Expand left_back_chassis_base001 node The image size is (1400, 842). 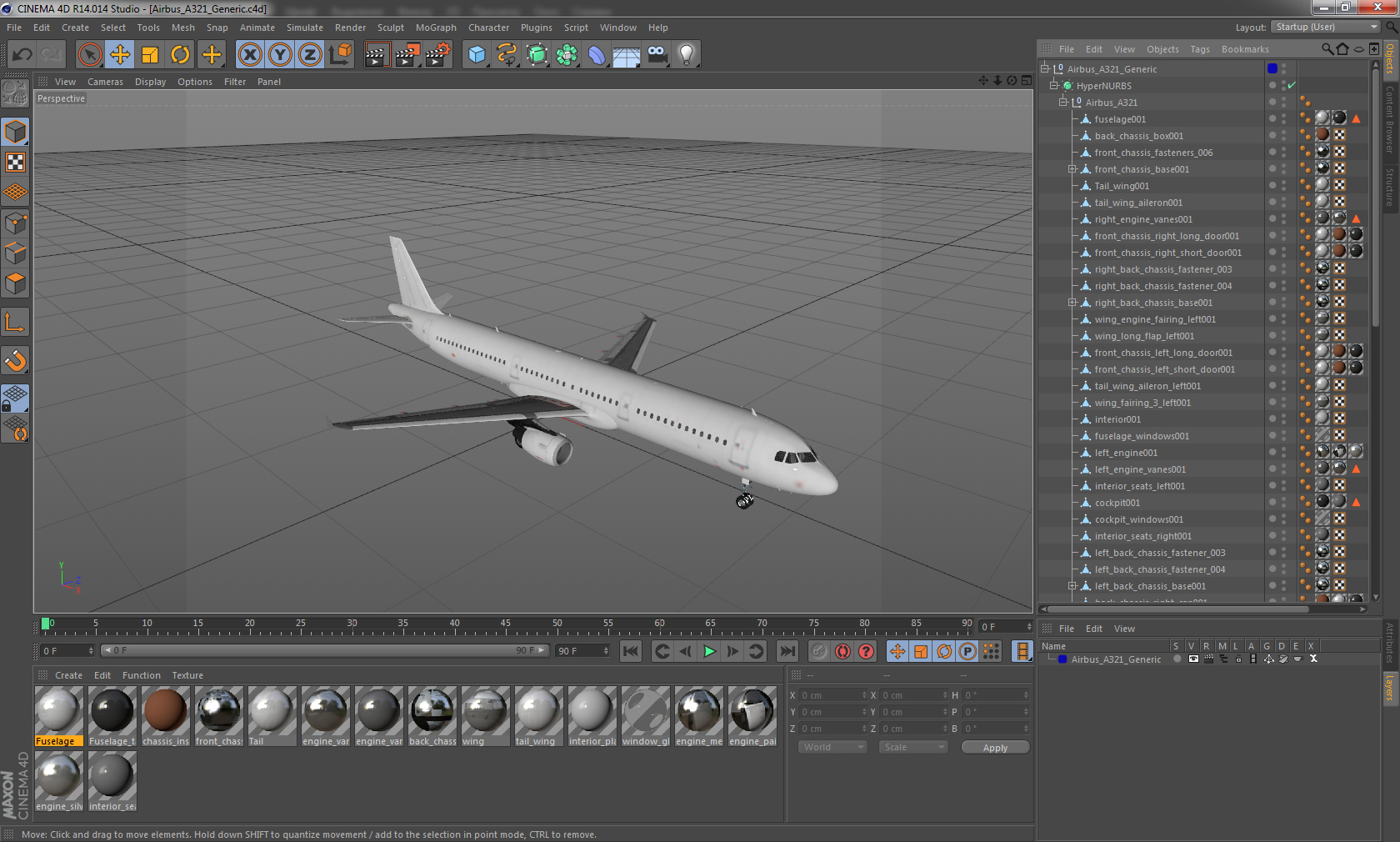tap(1072, 585)
